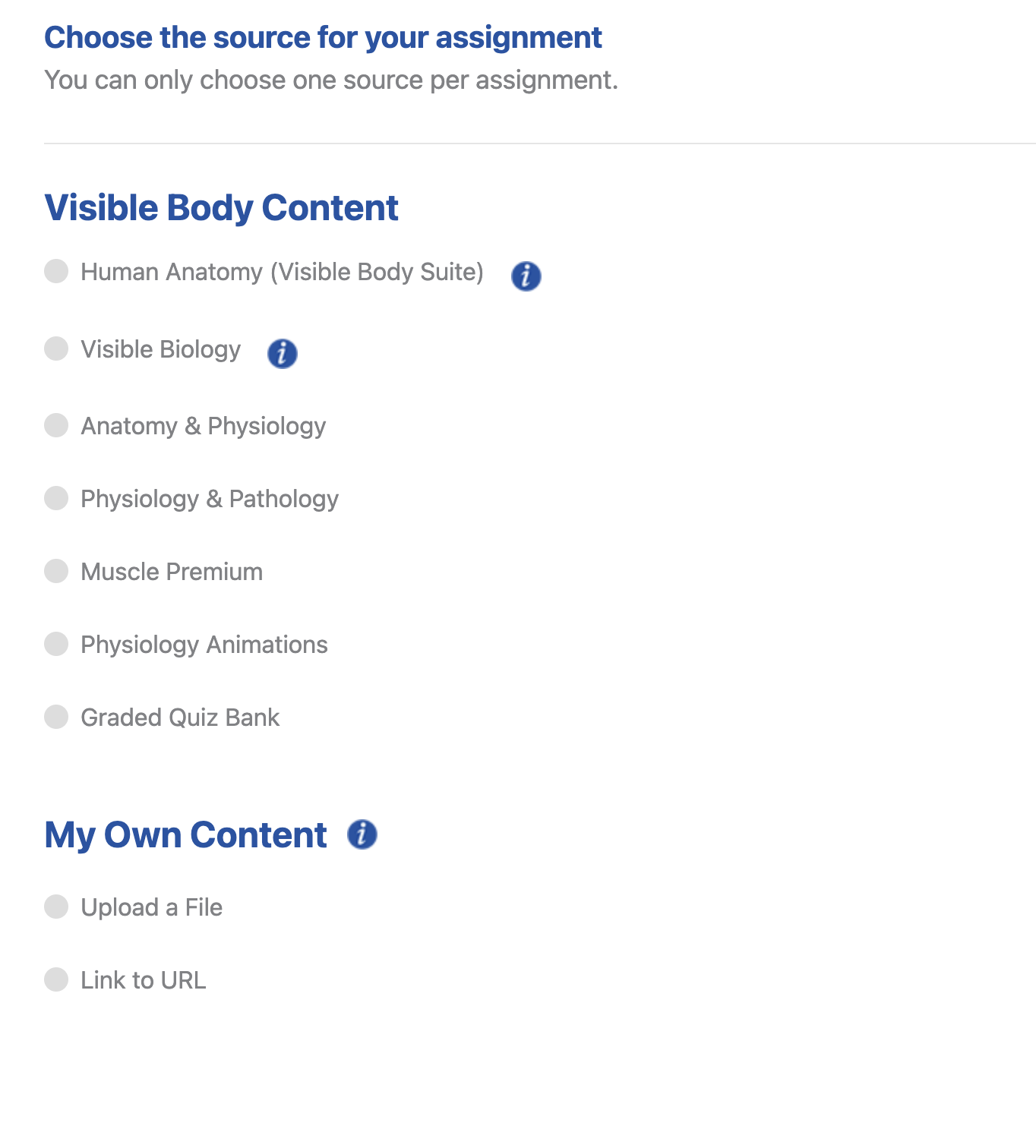1036x1148 pixels.
Task: Click the My Own Content info icon
Action: click(x=362, y=834)
